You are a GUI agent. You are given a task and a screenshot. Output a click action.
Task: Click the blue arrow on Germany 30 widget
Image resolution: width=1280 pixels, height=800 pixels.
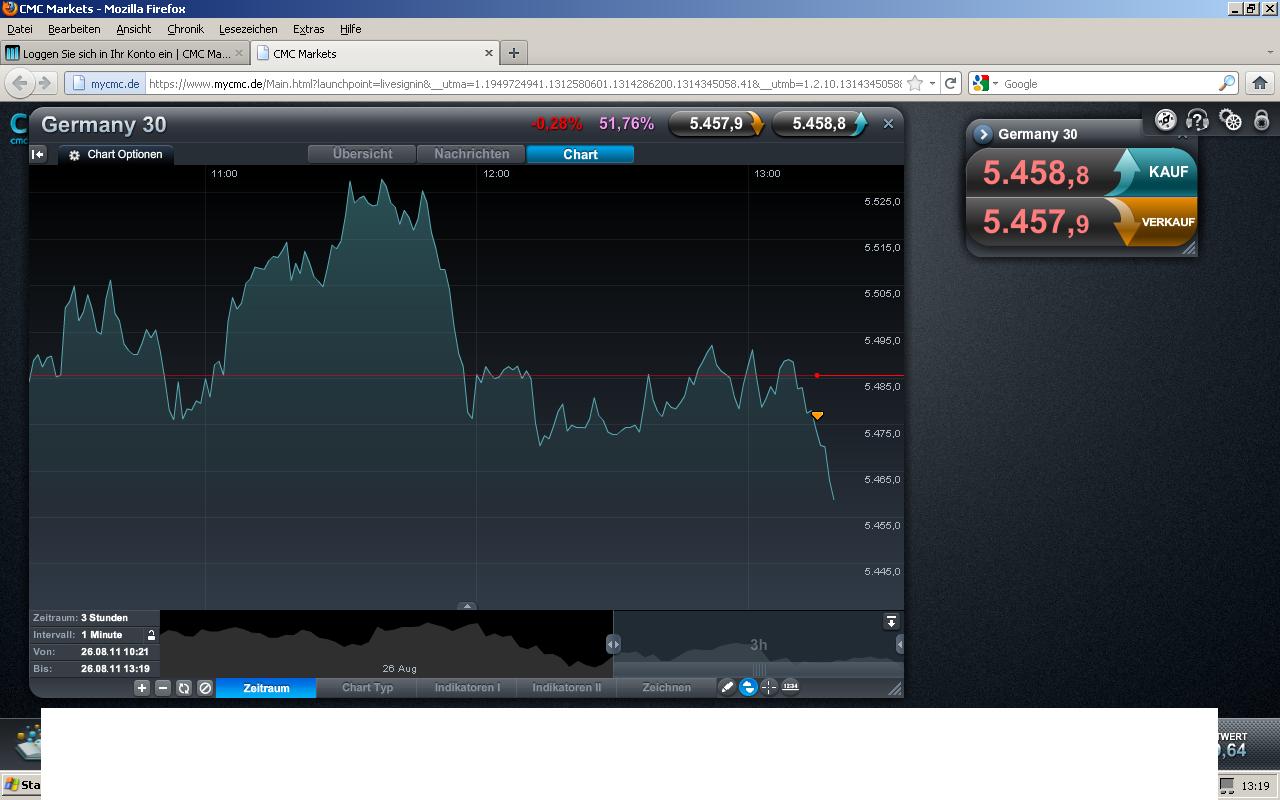coord(983,134)
